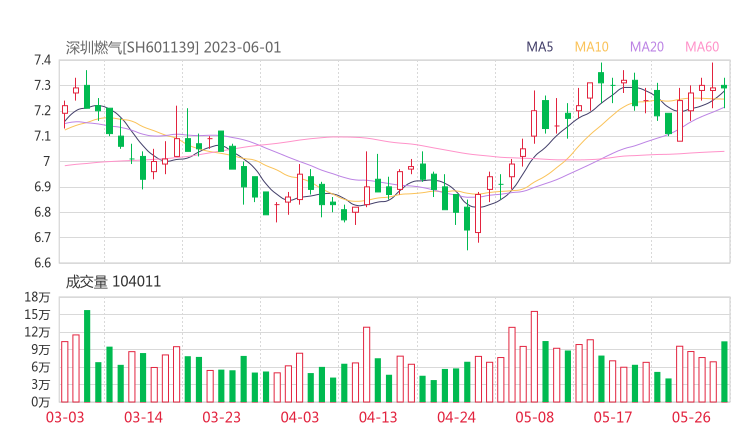Toggle the MA5 legend label
The height and width of the screenshot is (440, 740).
[540, 47]
